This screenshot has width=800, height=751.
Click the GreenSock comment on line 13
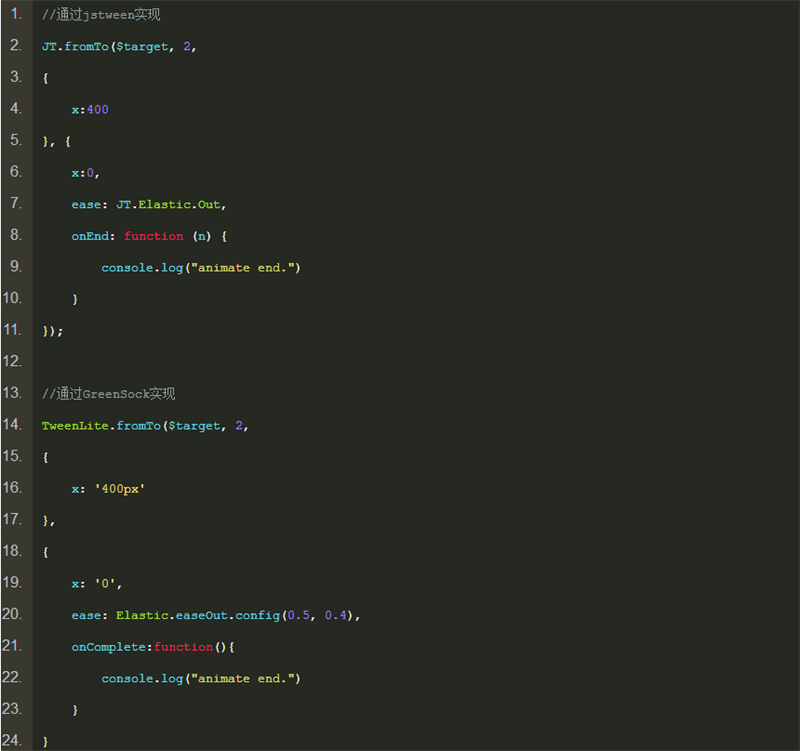[x=109, y=394]
